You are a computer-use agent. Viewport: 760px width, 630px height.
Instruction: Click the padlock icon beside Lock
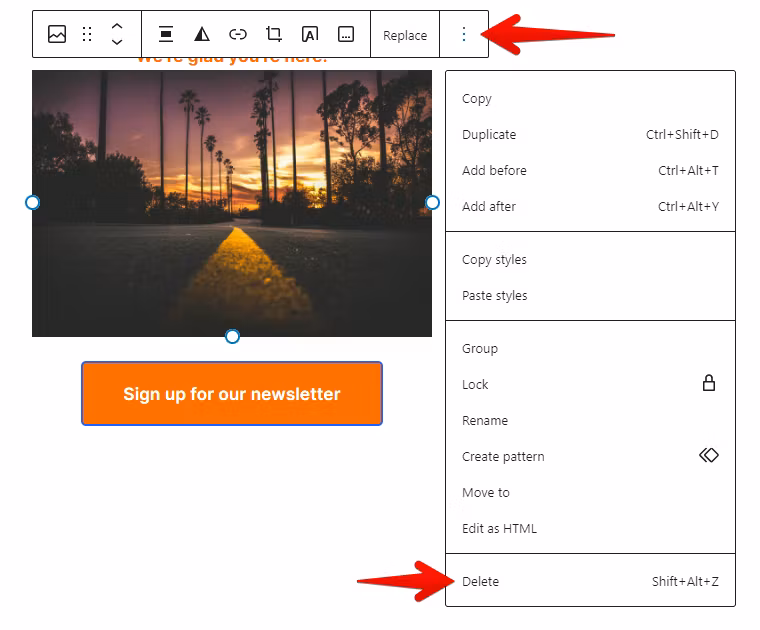coord(709,383)
